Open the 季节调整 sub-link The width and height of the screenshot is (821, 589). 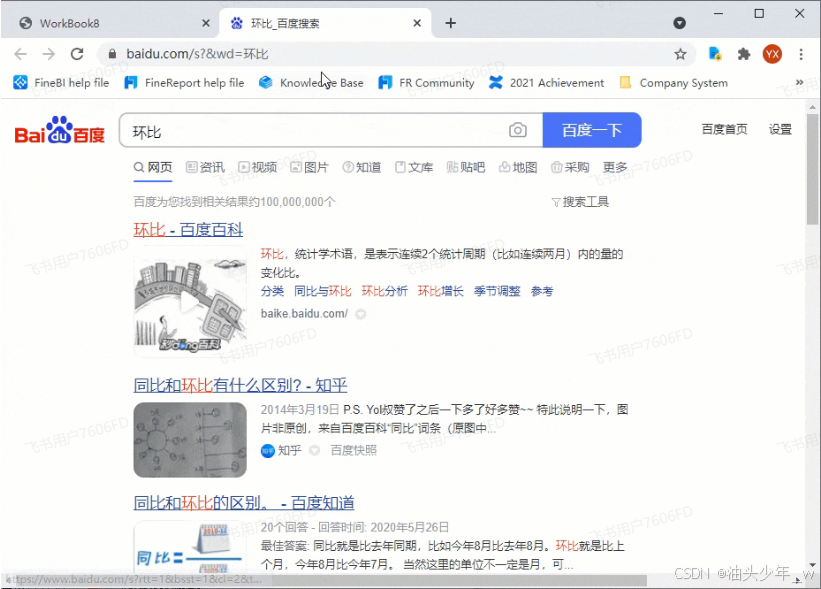click(x=497, y=291)
